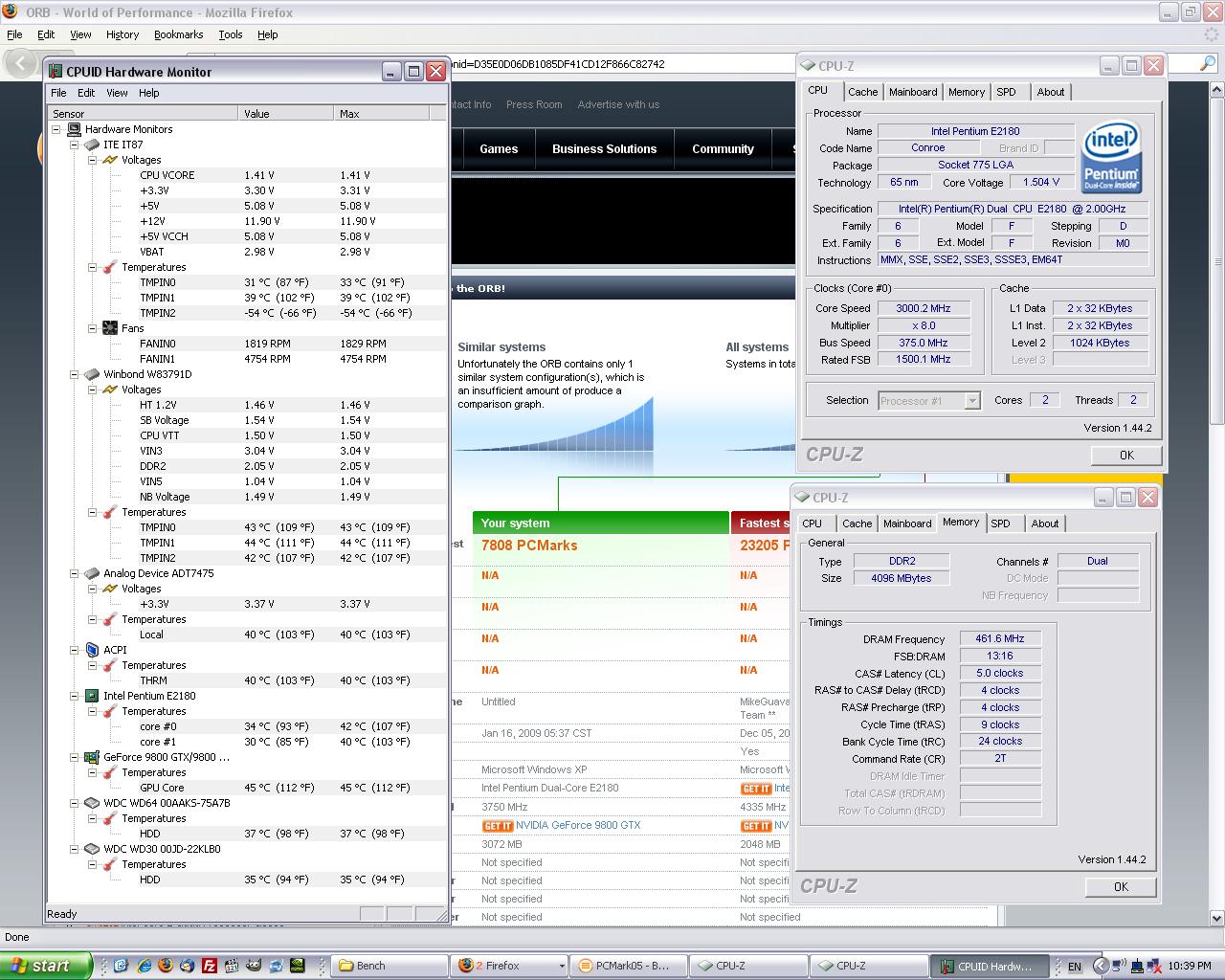Click the Sensor column header
Viewport: 1225px width, 980px height.
142,113
